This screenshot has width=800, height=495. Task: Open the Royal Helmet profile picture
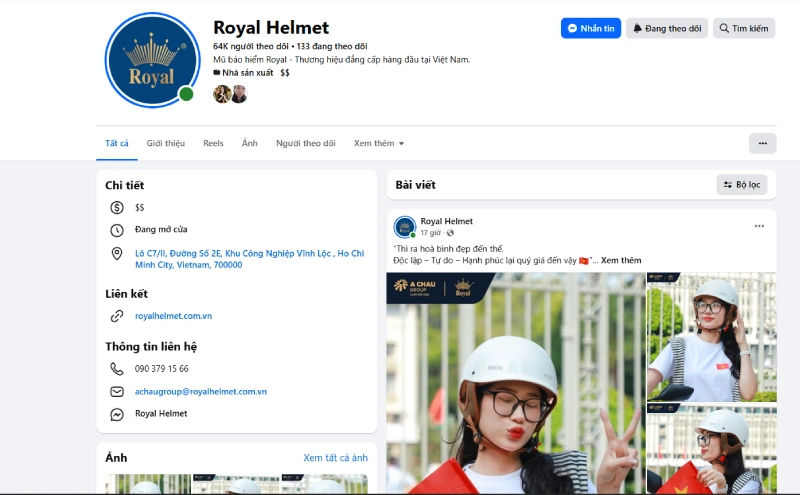click(152, 60)
